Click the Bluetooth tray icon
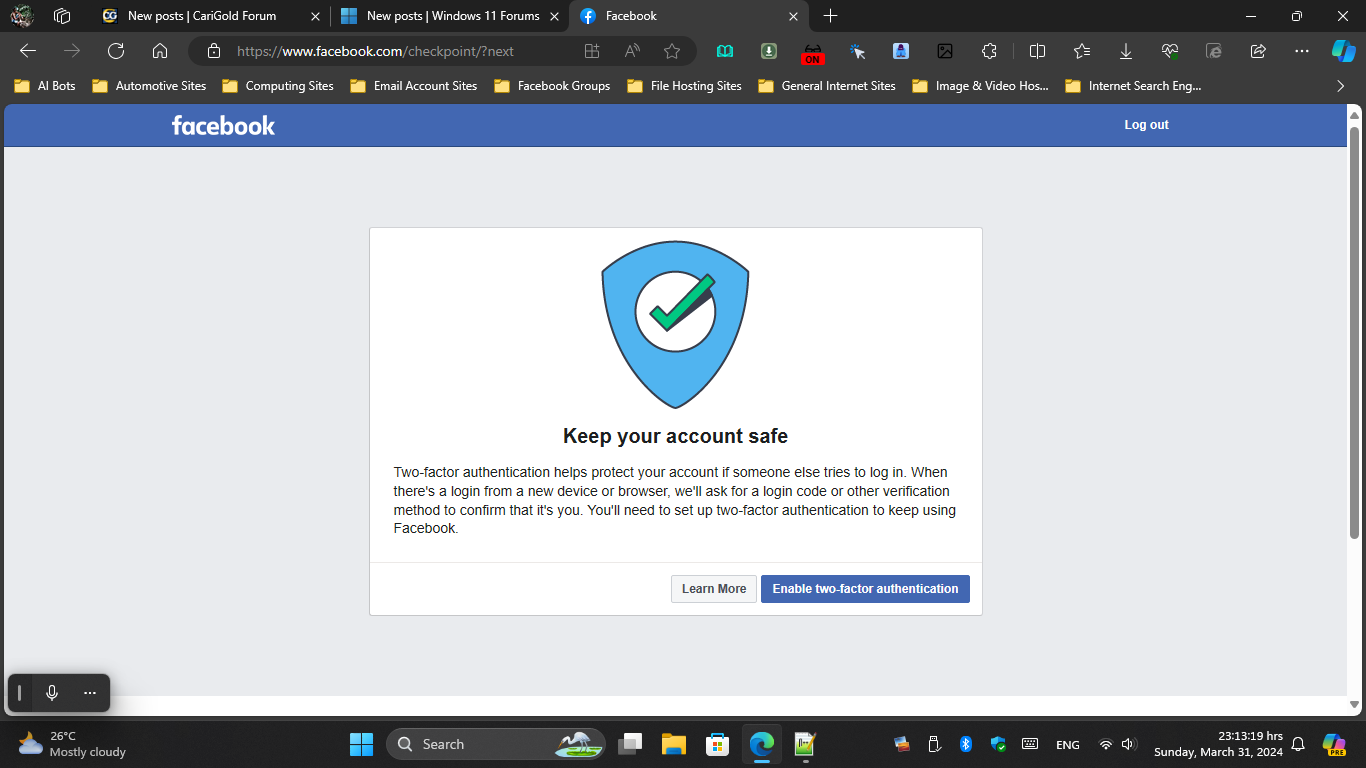 click(966, 744)
